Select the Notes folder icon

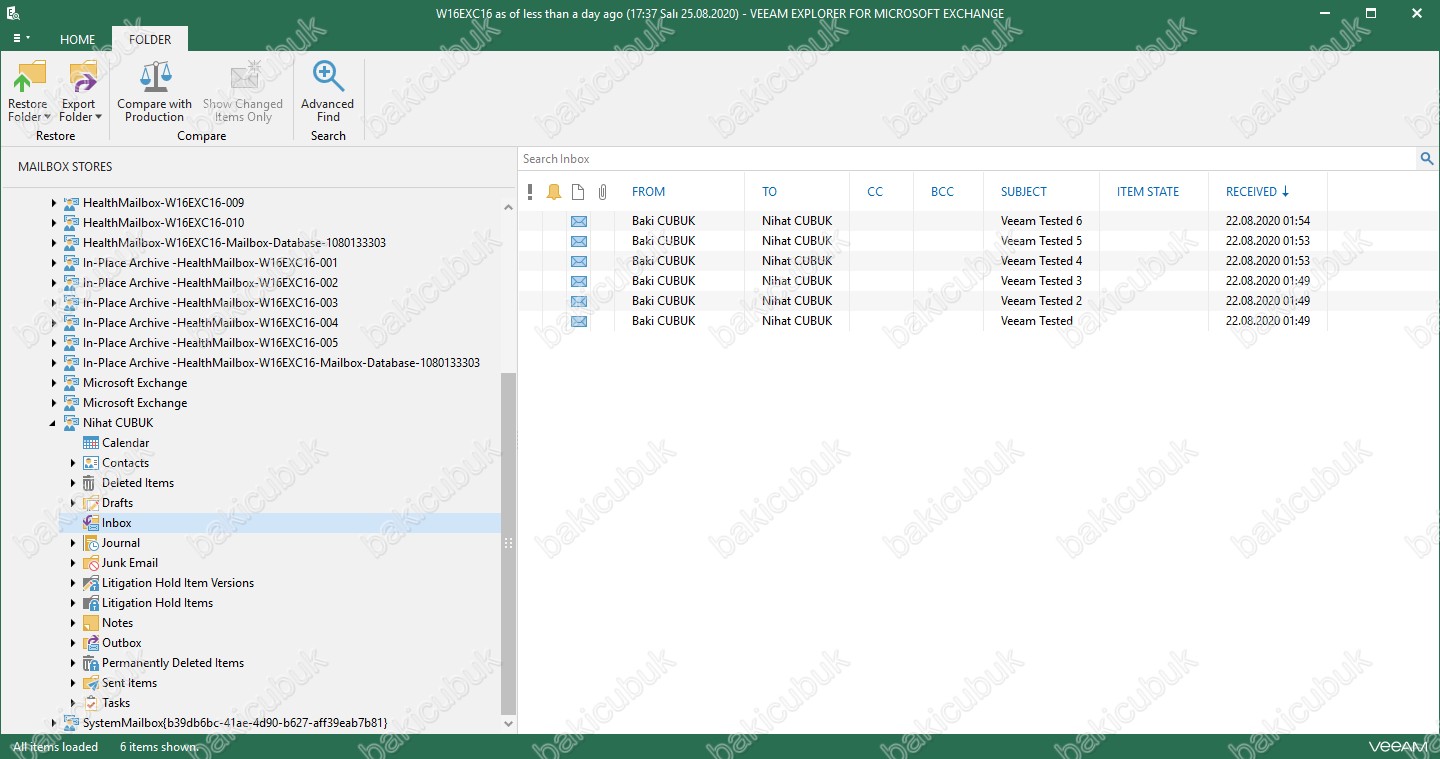(91, 623)
